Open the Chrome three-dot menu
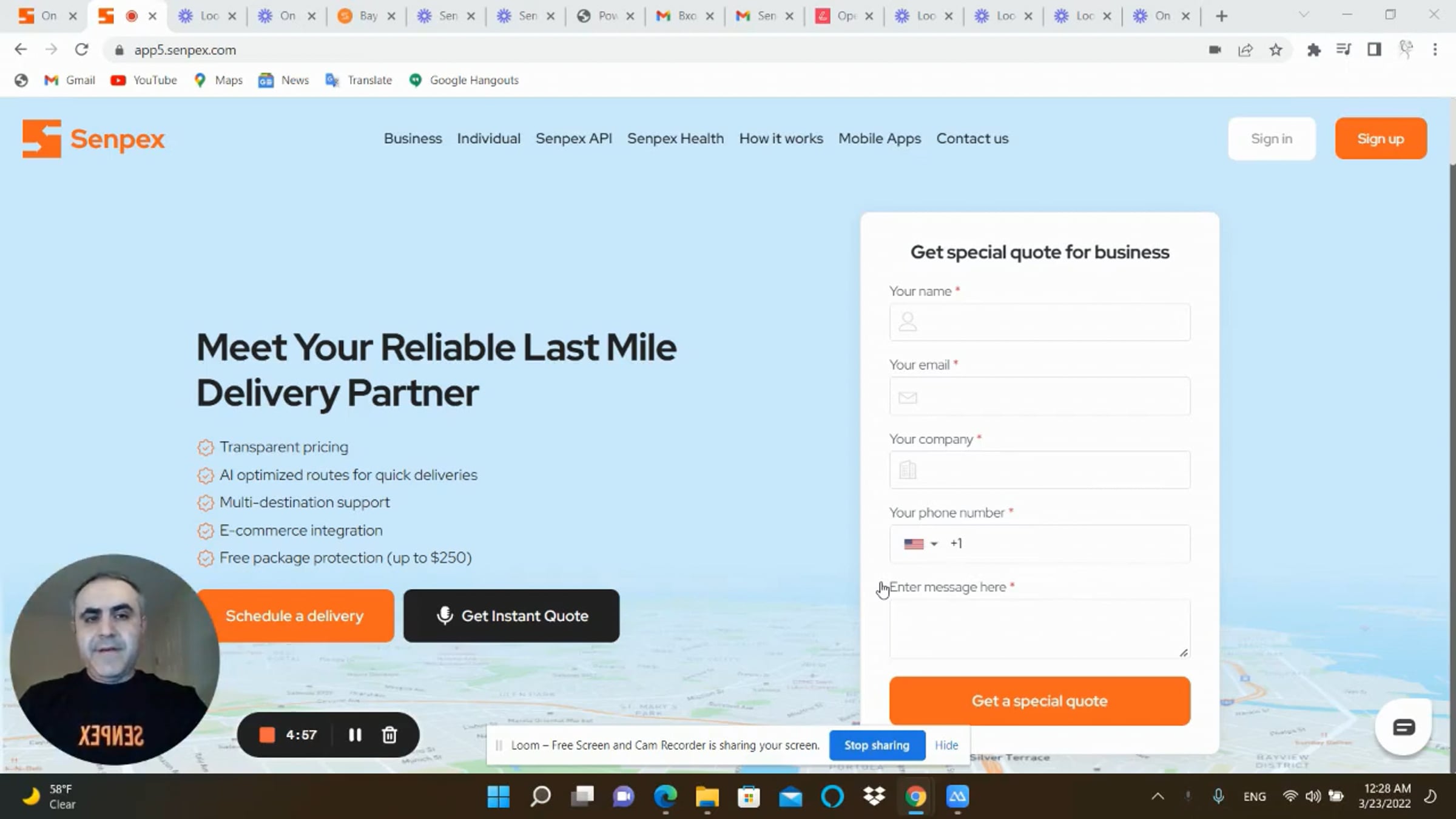Screen dimensions: 1456x819 [x=1435, y=50]
